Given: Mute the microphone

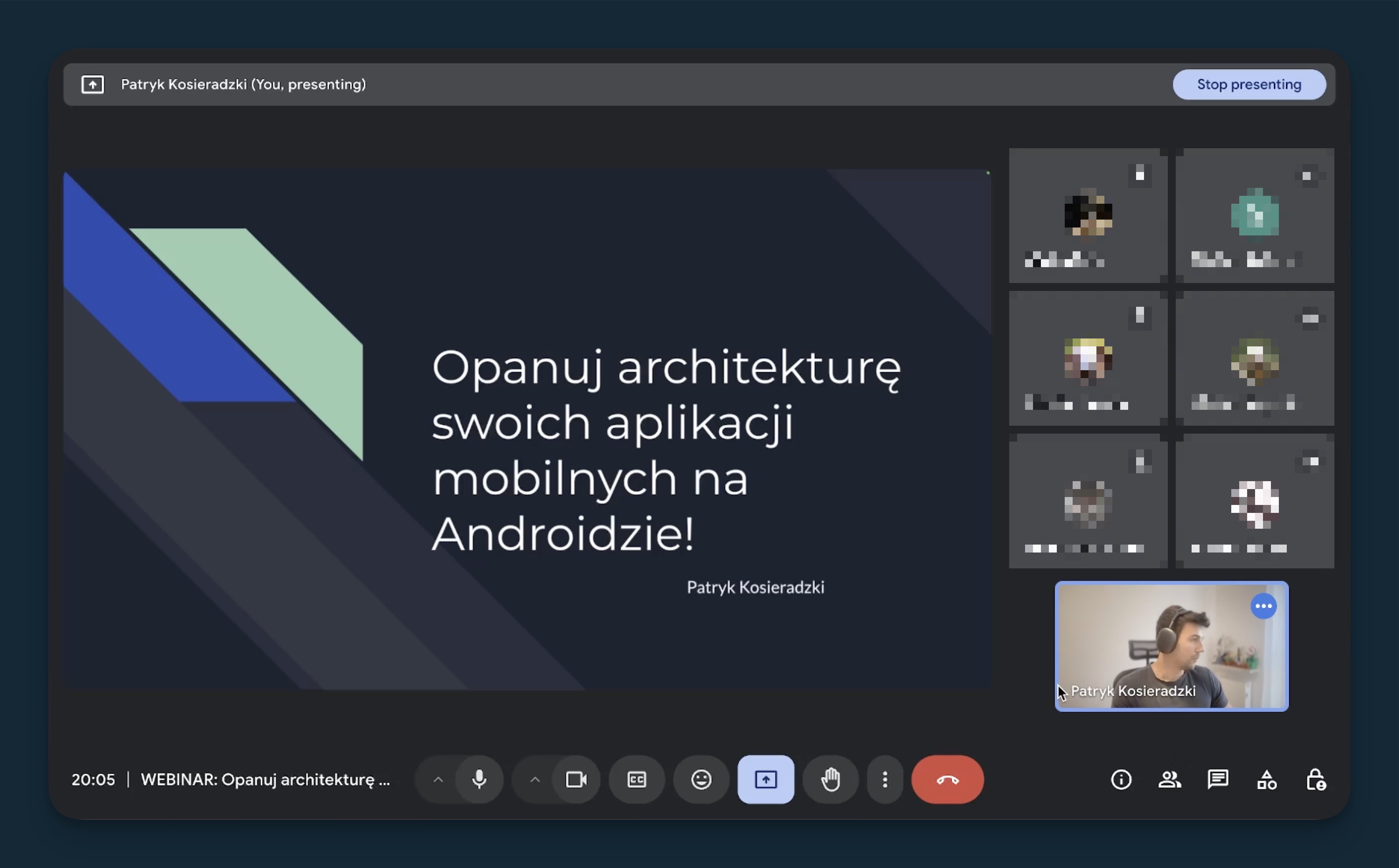Looking at the screenshot, I should [479, 779].
